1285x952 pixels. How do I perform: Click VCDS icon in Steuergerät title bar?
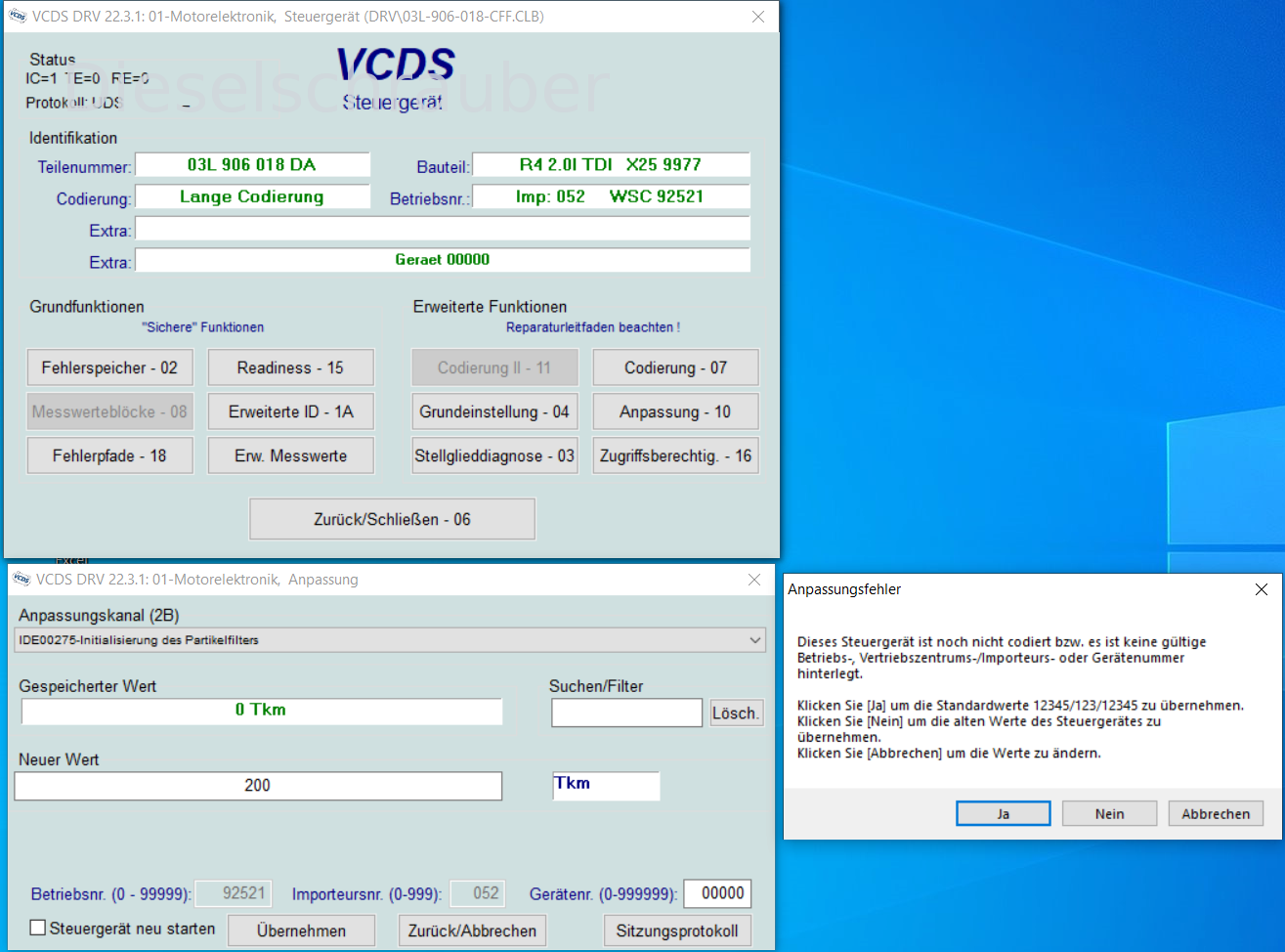[18, 17]
